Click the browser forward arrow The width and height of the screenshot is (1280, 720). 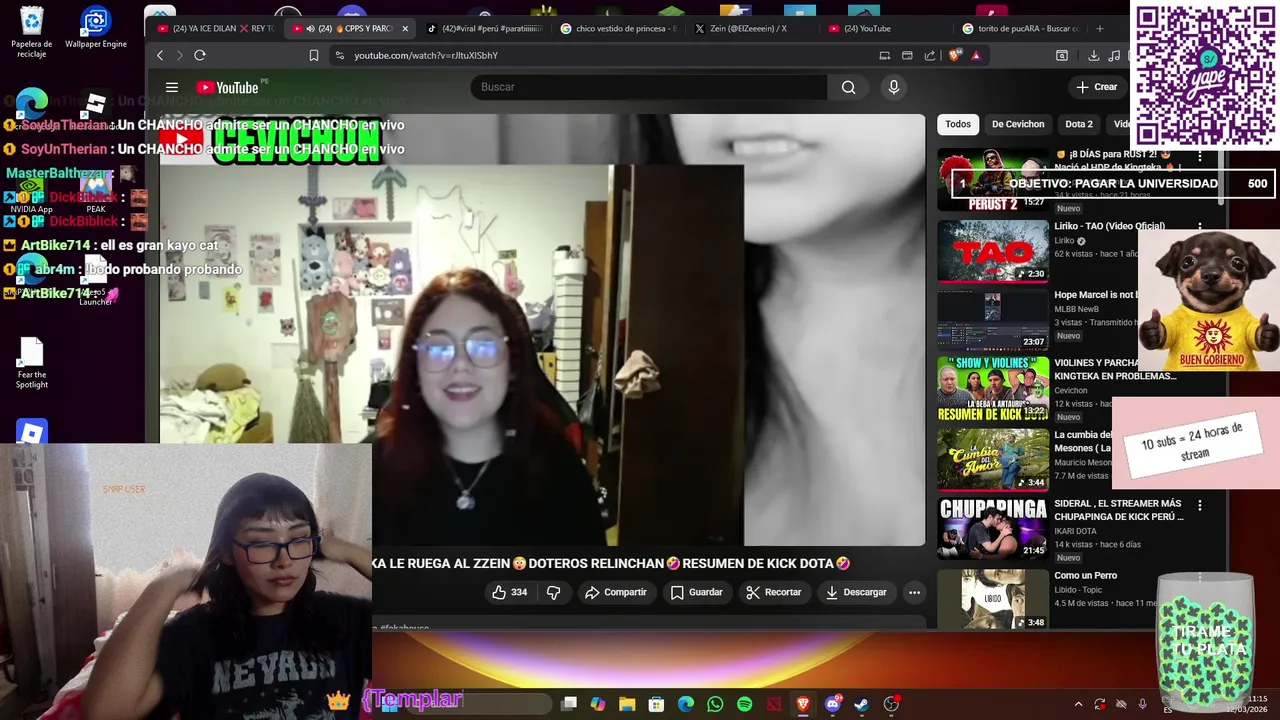[179, 55]
